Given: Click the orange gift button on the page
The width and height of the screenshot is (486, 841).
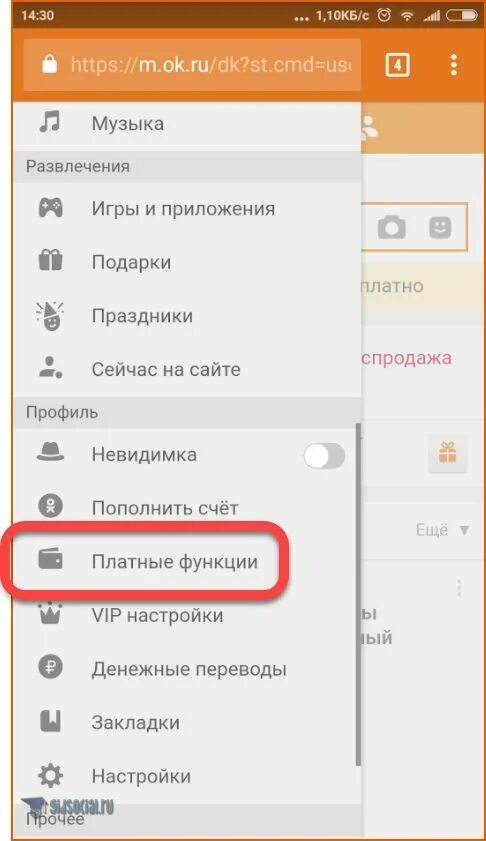Looking at the screenshot, I should (x=447, y=453).
